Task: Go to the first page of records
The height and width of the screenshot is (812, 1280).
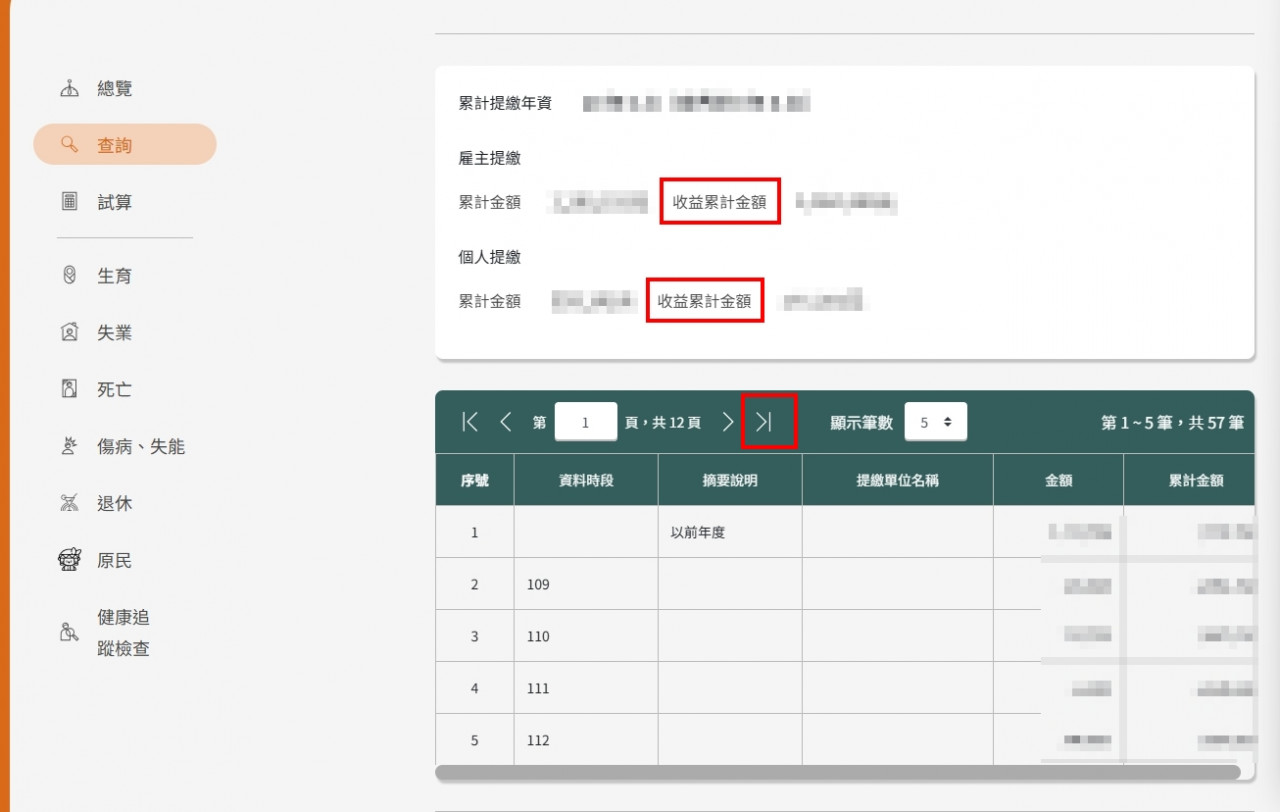Action: [469, 421]
